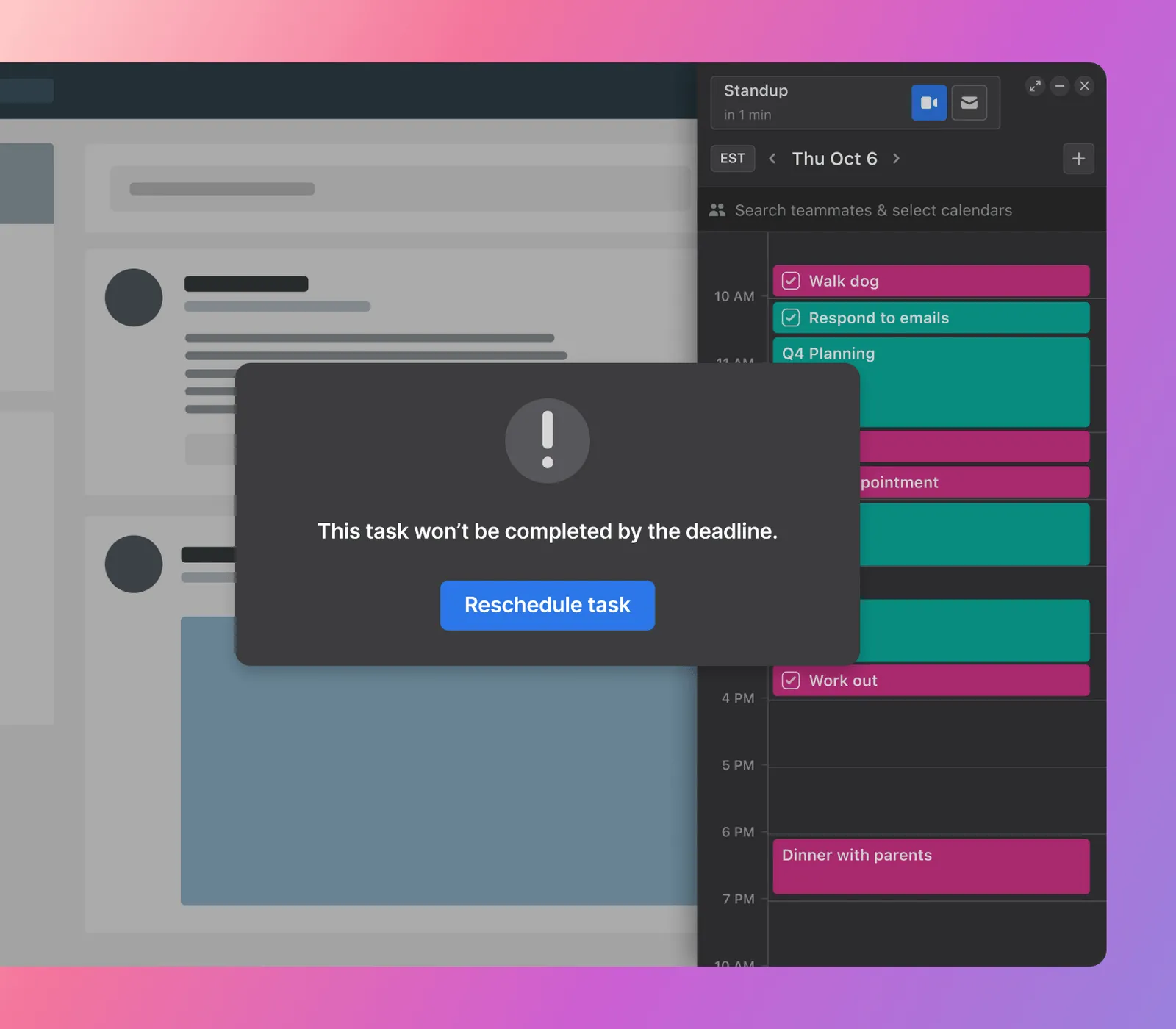Click the teammates people icon
Screen dimensions: 1176x1029
(x=717, y=210)
